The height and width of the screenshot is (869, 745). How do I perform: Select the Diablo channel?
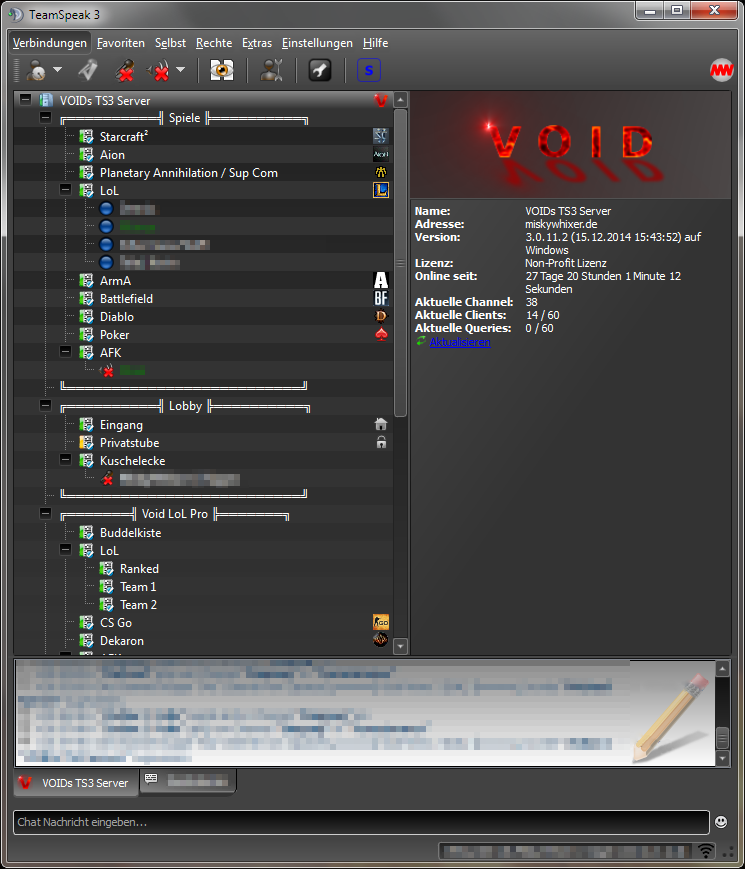click(x=117, y=317)
